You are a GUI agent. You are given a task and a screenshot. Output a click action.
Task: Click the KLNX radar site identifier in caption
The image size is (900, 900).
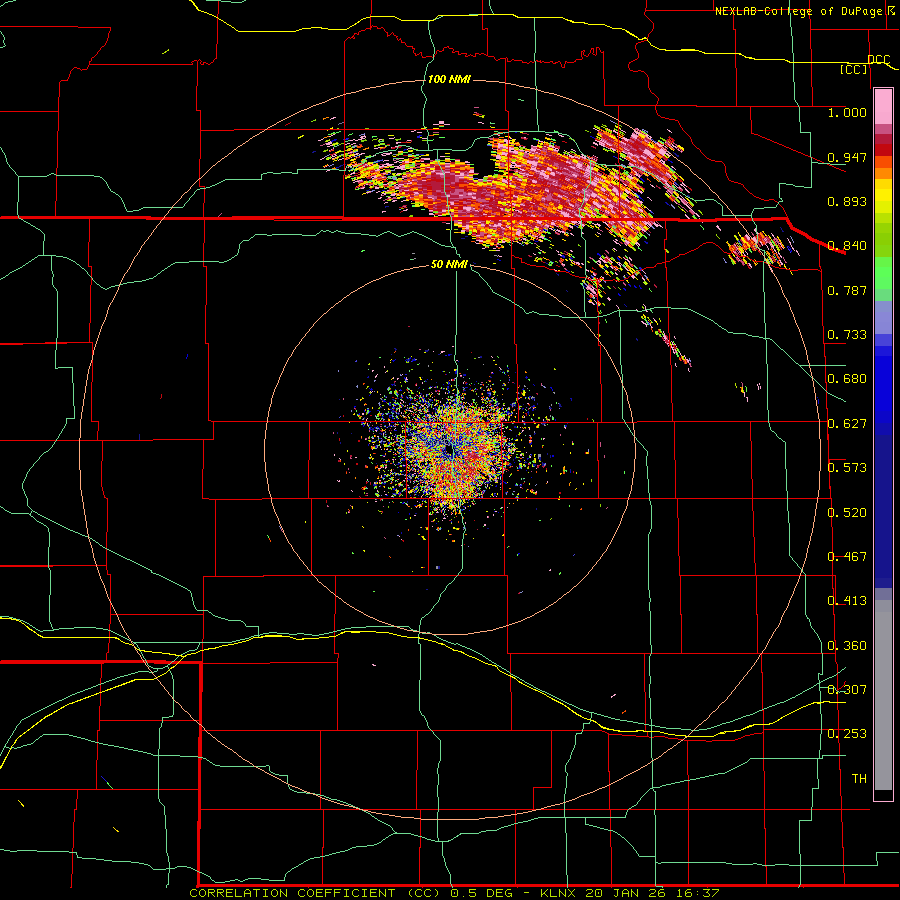point(560,893)
